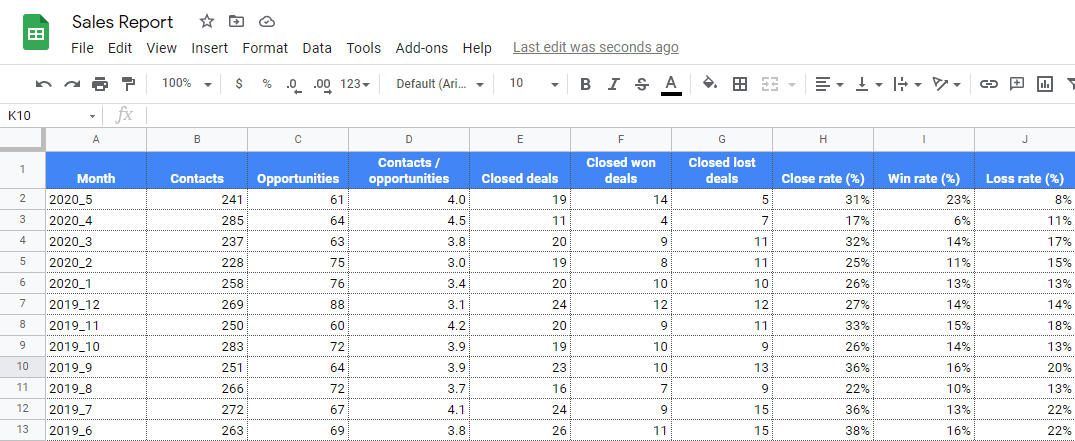The width and height of the screenshot is (1075, 441).
Task: Toggle bold formatting
Action: [x=585, y=84]
